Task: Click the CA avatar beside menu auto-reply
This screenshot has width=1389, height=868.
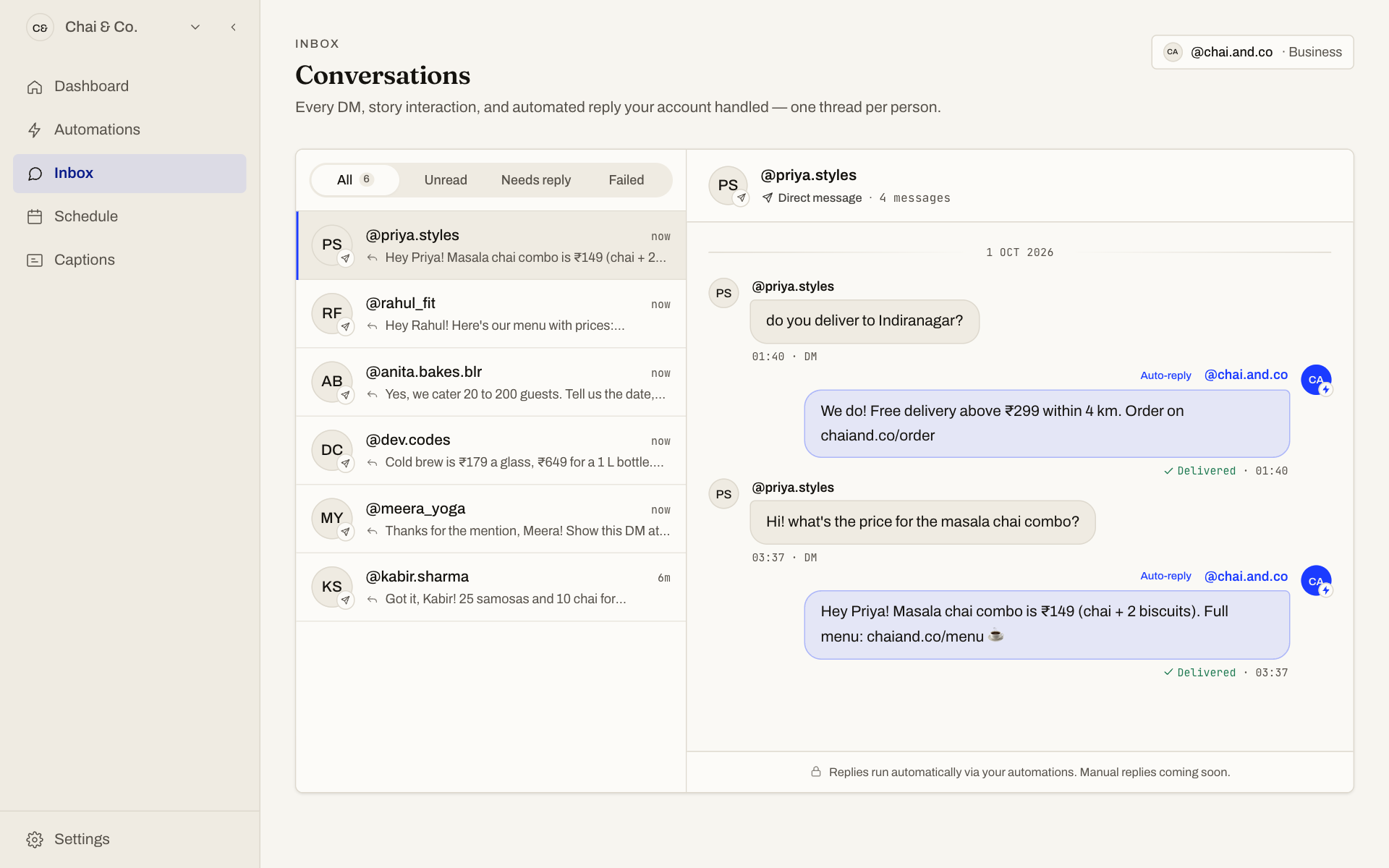Action: pos(1316,581)
